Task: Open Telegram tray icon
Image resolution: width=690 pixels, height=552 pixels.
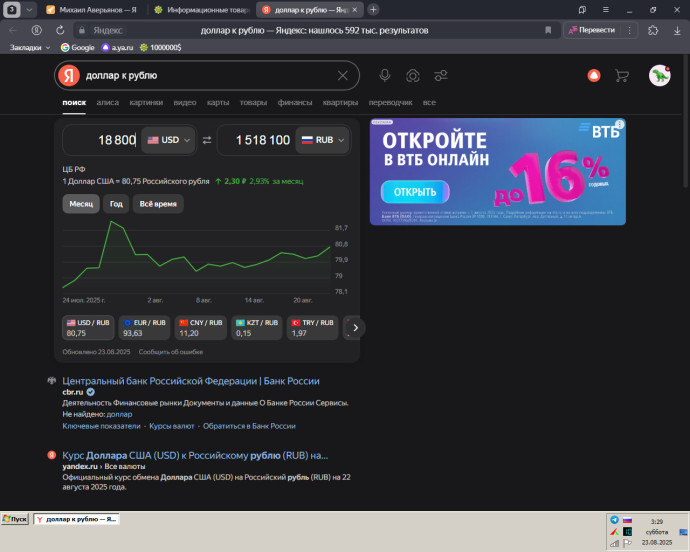Action: pos(614,519)
